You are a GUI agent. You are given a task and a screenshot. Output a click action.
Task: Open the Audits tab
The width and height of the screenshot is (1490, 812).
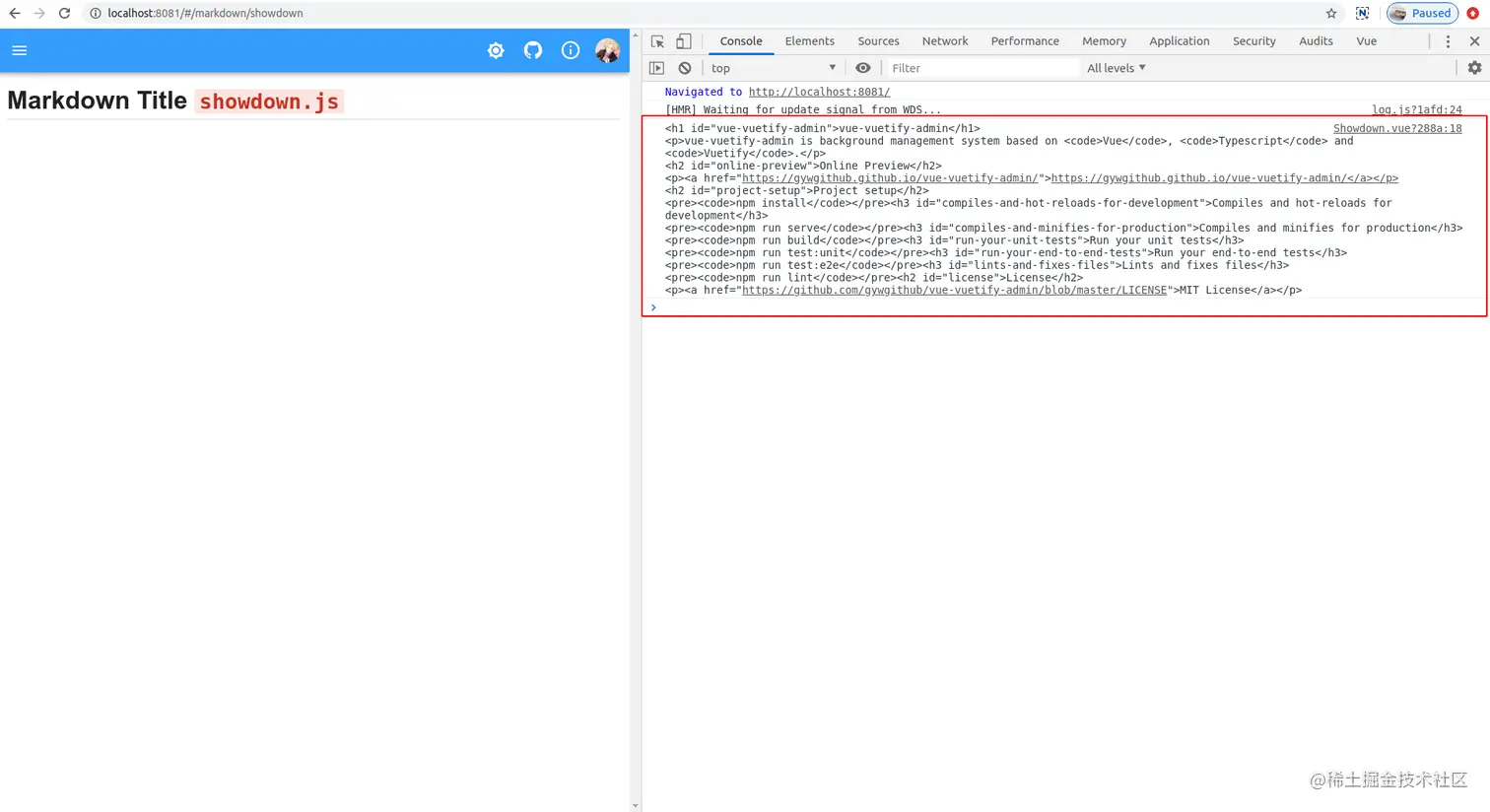1316,41
